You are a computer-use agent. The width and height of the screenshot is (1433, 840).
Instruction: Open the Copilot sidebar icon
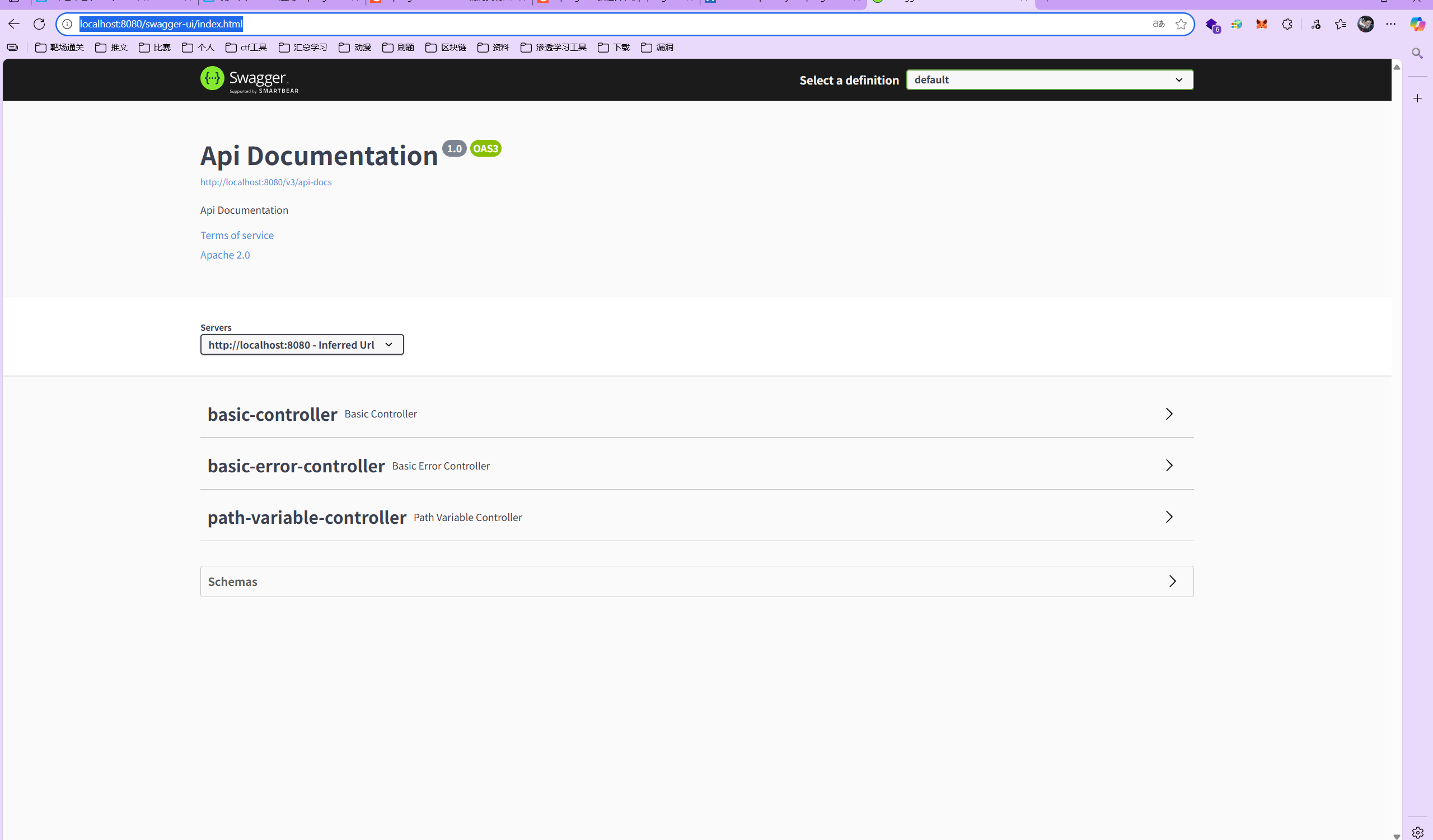pos(1417,24)
